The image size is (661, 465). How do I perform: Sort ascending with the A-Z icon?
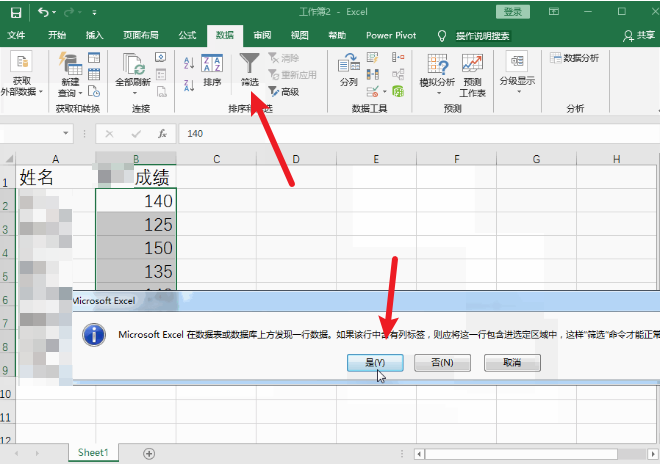(x=189, y=63)
